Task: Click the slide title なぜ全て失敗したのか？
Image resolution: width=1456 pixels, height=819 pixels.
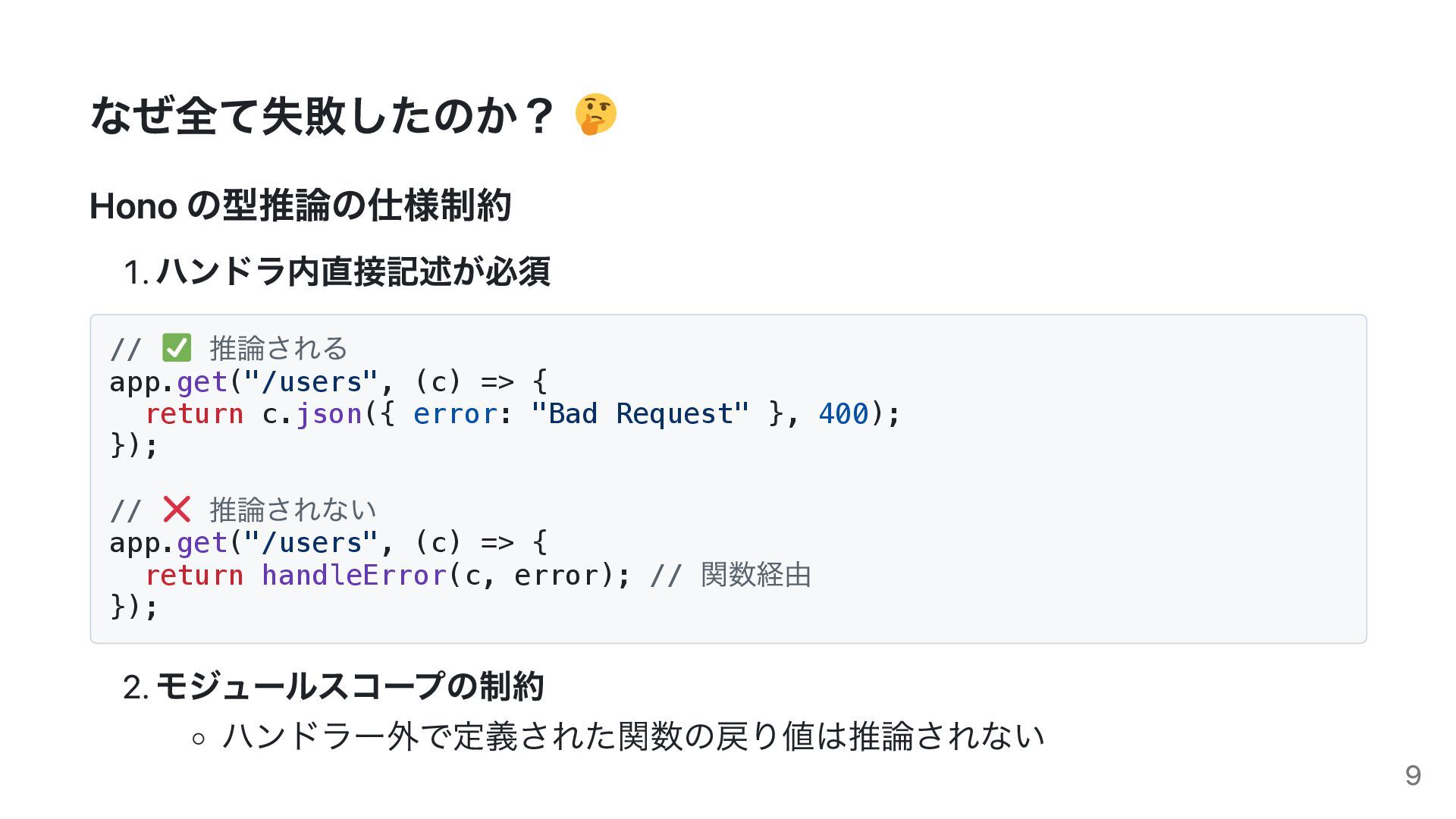Action: tap(323, 115)
